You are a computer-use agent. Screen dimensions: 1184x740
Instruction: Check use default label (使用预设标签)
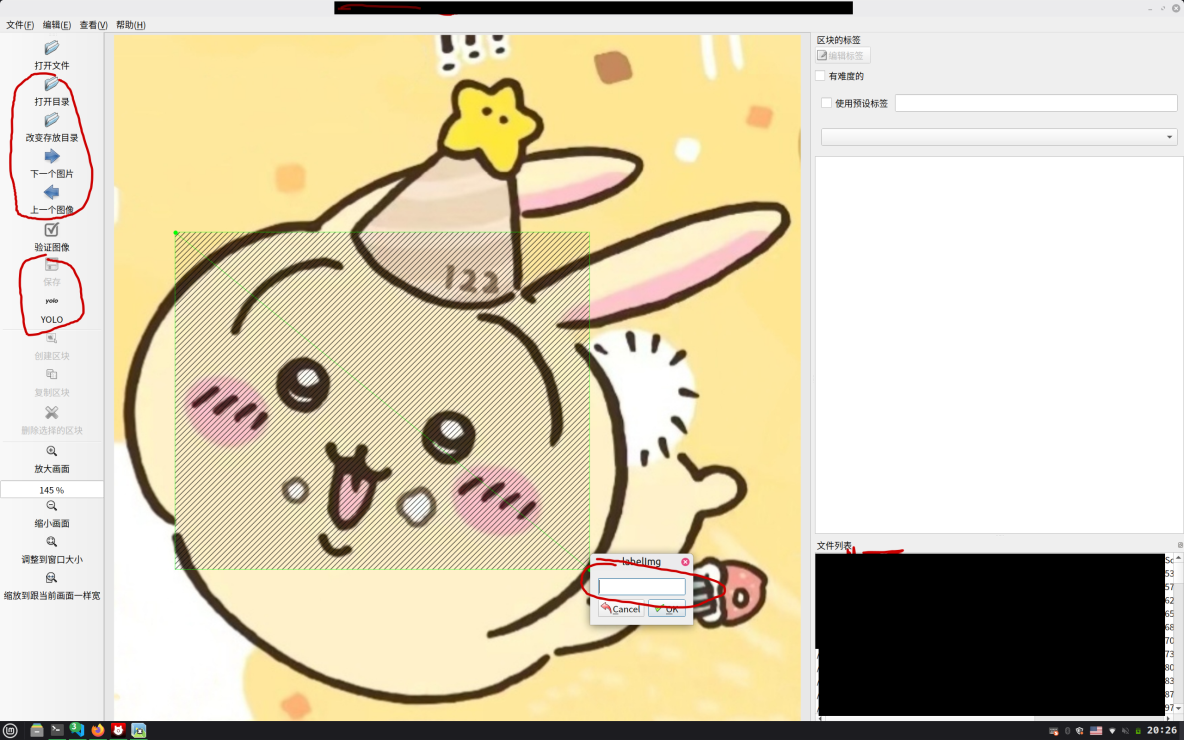coord(827,102)
